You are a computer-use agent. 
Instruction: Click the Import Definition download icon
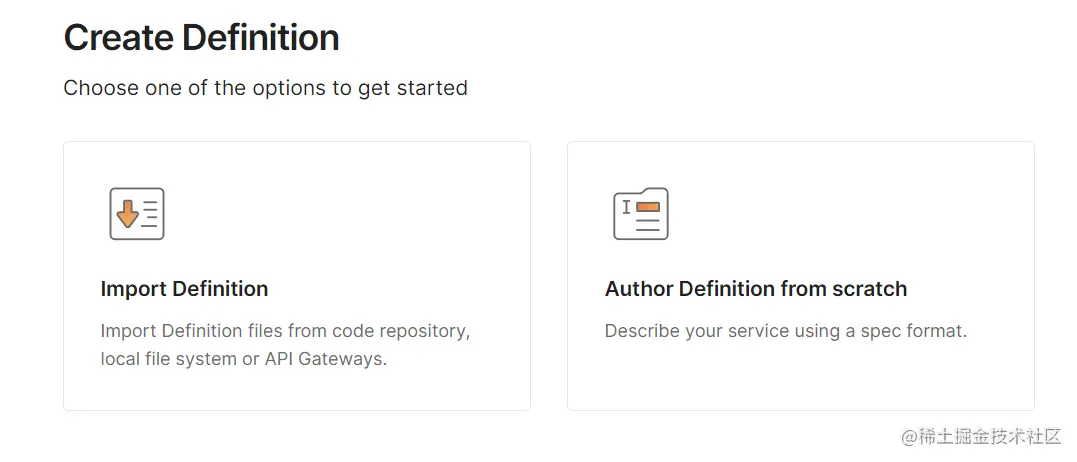(x=137, y=214)
